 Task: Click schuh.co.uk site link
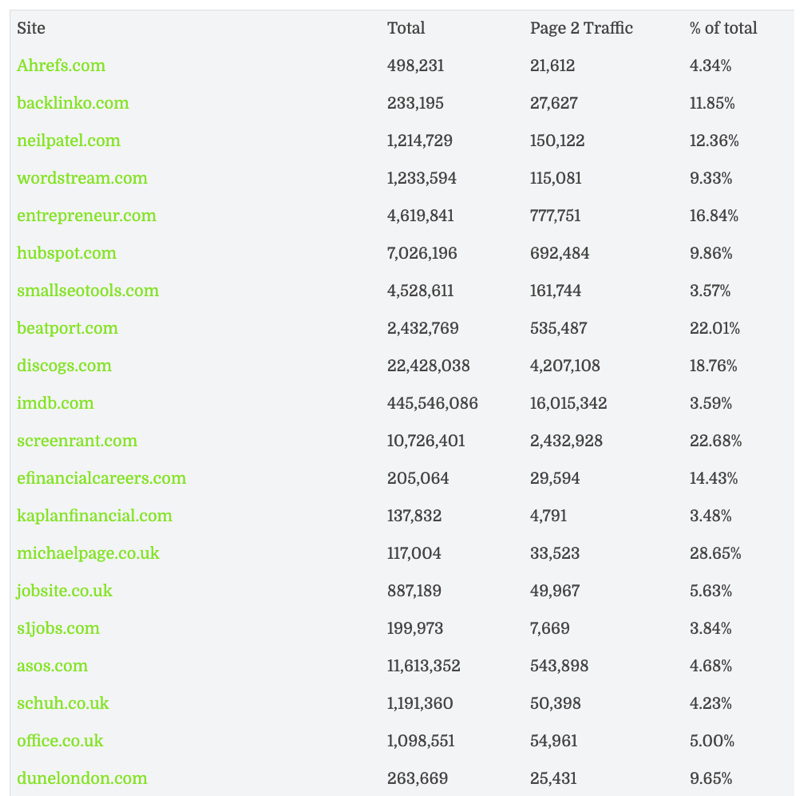(63, 703)
